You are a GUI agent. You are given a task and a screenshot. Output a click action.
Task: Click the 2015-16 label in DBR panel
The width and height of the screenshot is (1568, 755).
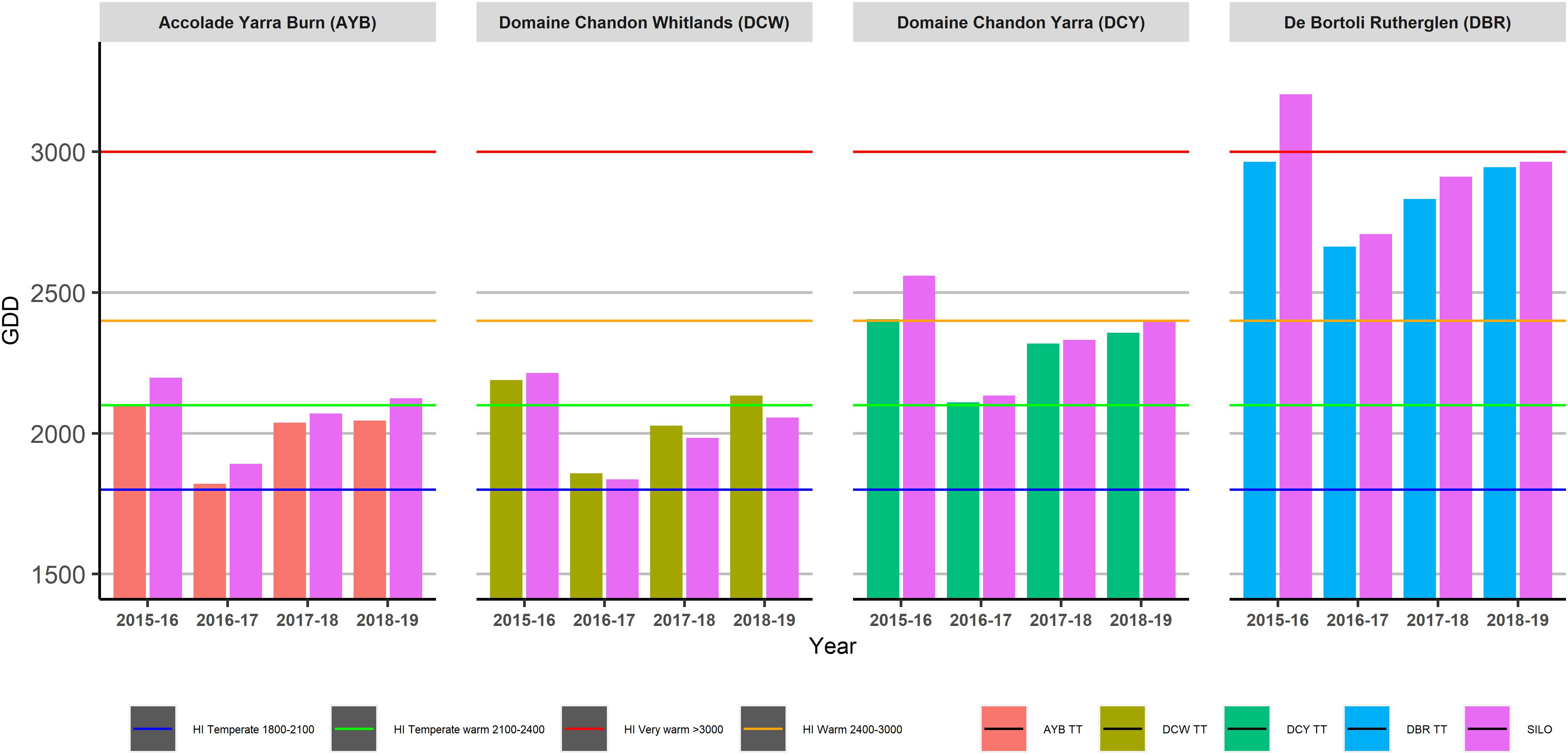(x=1277, y=620)
